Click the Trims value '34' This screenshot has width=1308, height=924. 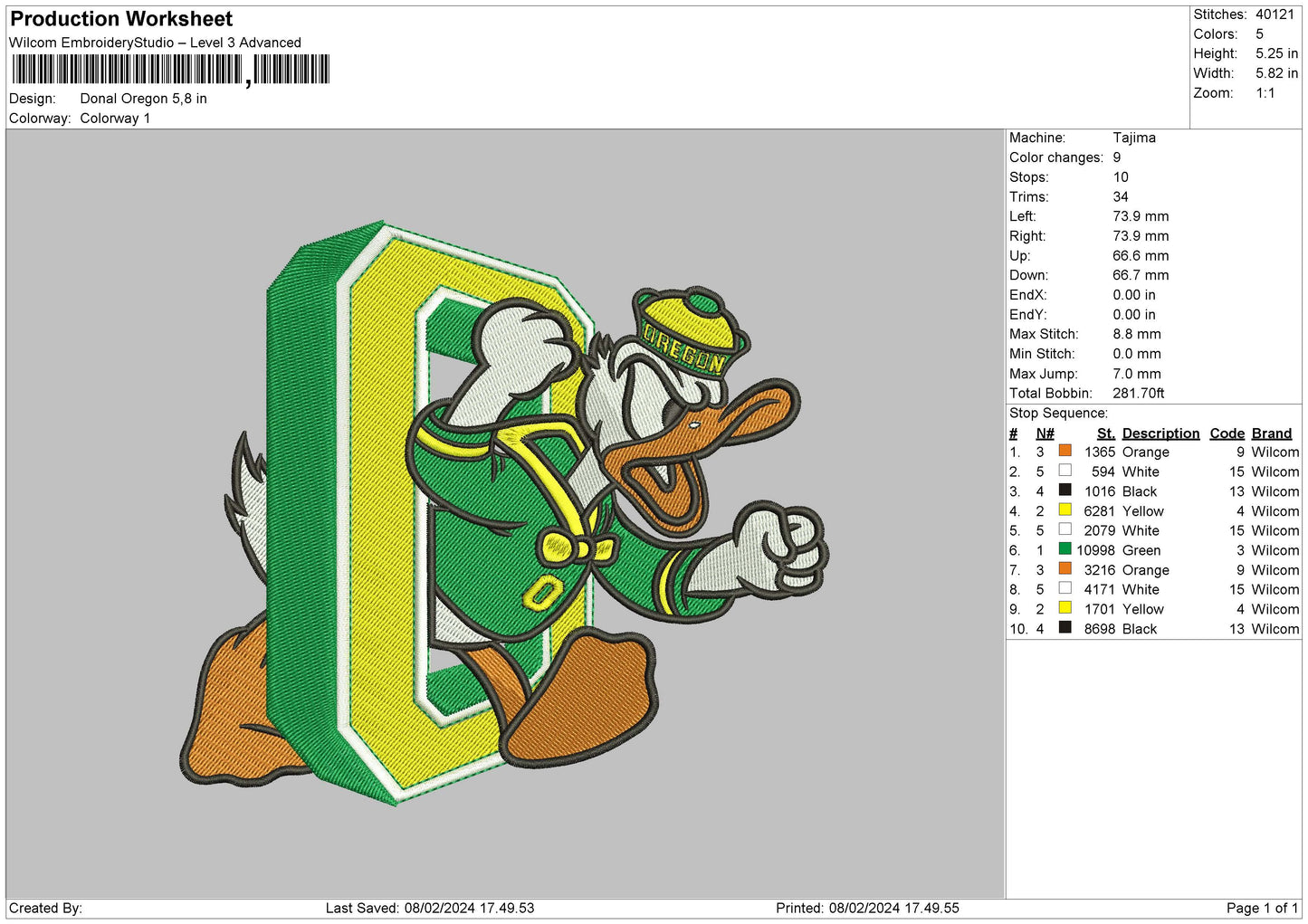click(1121, 197)
